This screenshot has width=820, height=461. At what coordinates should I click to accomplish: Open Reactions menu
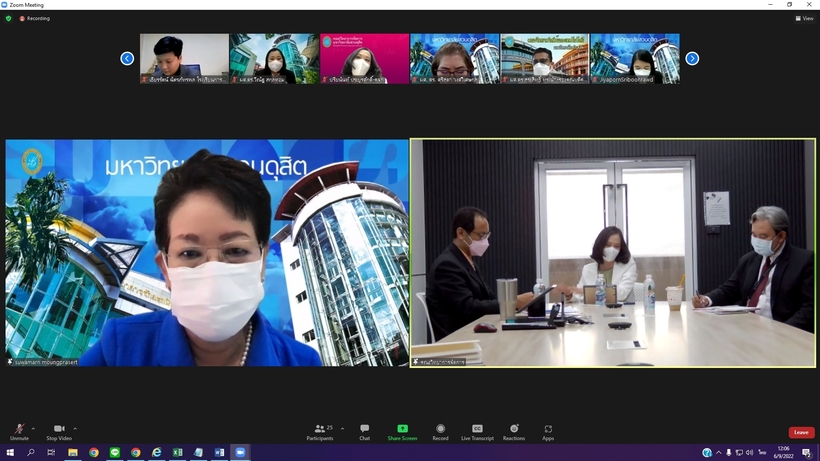(514, 432)
